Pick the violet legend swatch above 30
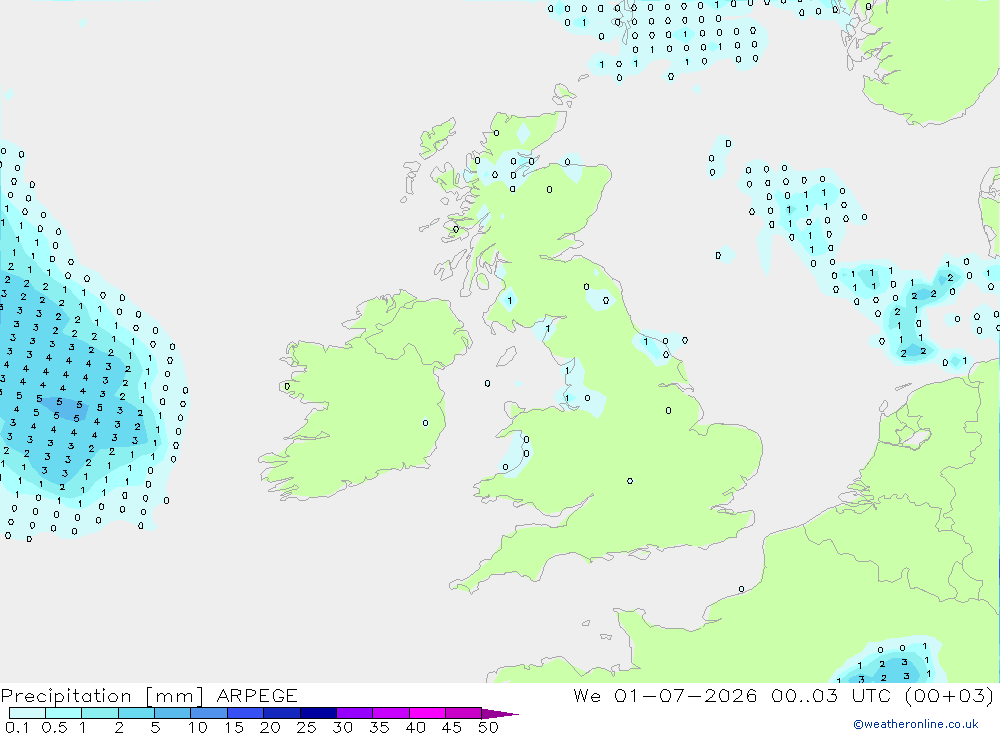 pyautogui.click(x=355, y=713)
